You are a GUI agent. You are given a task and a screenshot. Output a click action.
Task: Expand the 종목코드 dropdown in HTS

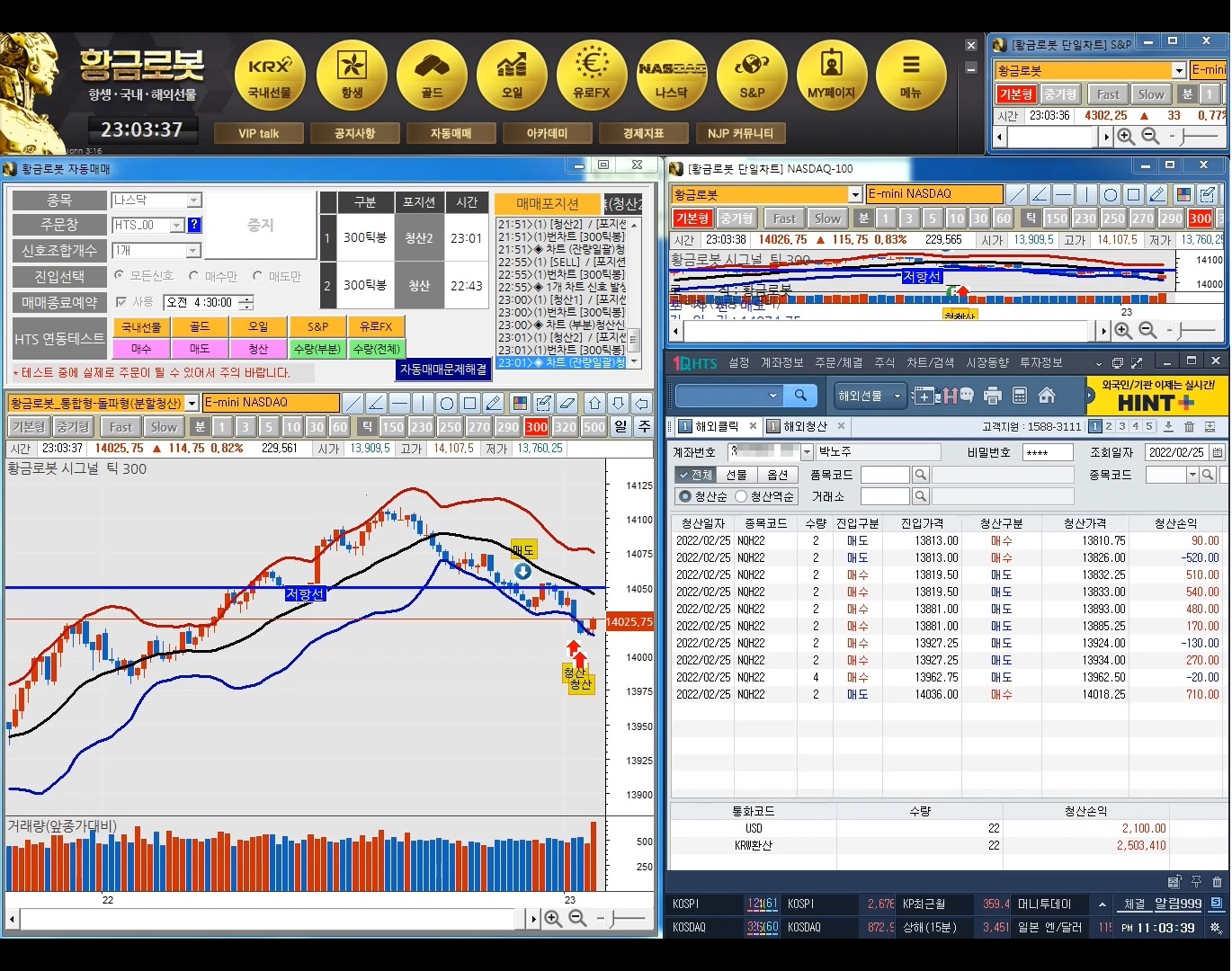[x=1192, y=475]
